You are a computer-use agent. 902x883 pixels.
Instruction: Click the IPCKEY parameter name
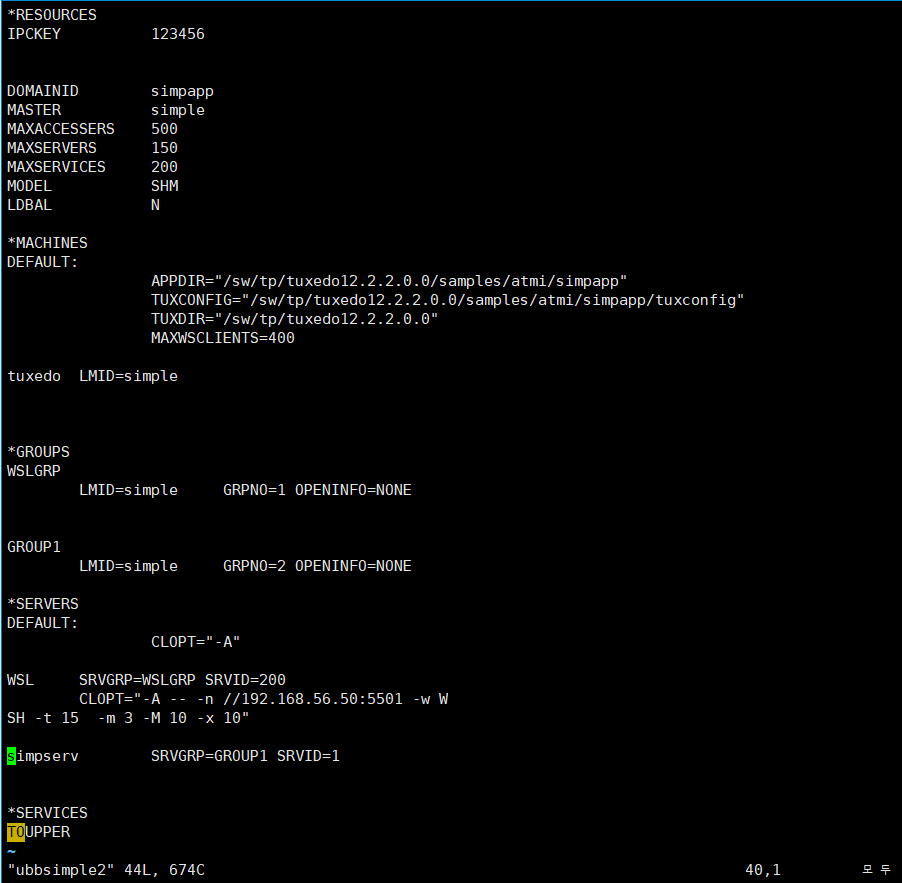click(34, 34)
